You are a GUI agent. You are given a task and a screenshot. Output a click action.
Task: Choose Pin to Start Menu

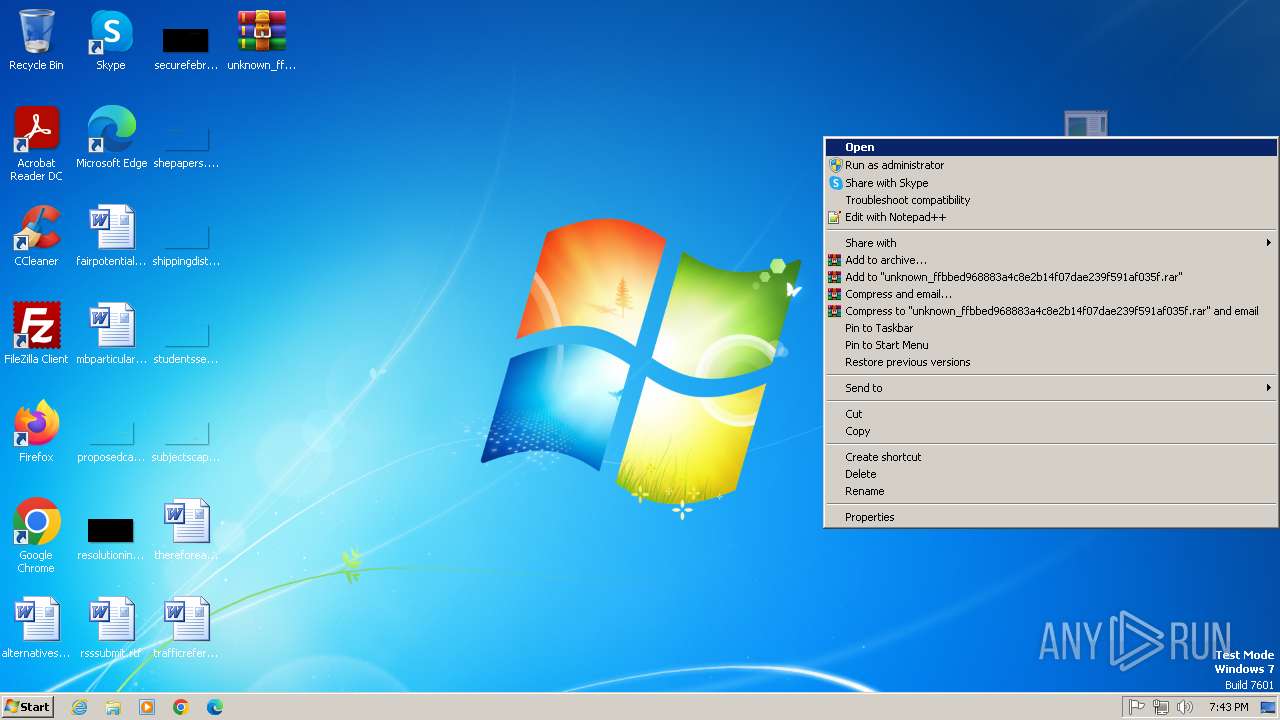point(1051,345)
